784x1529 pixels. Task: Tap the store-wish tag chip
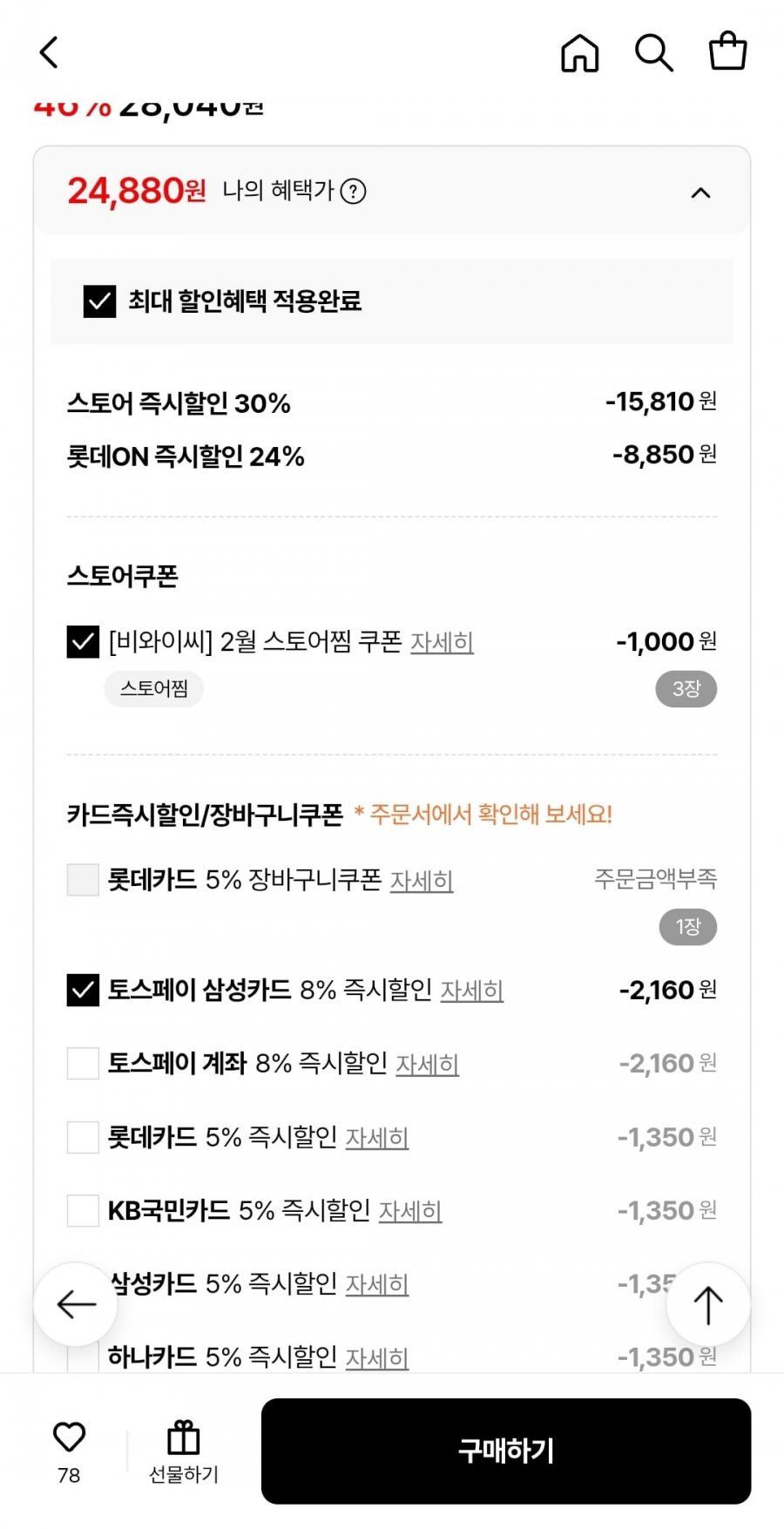pos(154,689)
